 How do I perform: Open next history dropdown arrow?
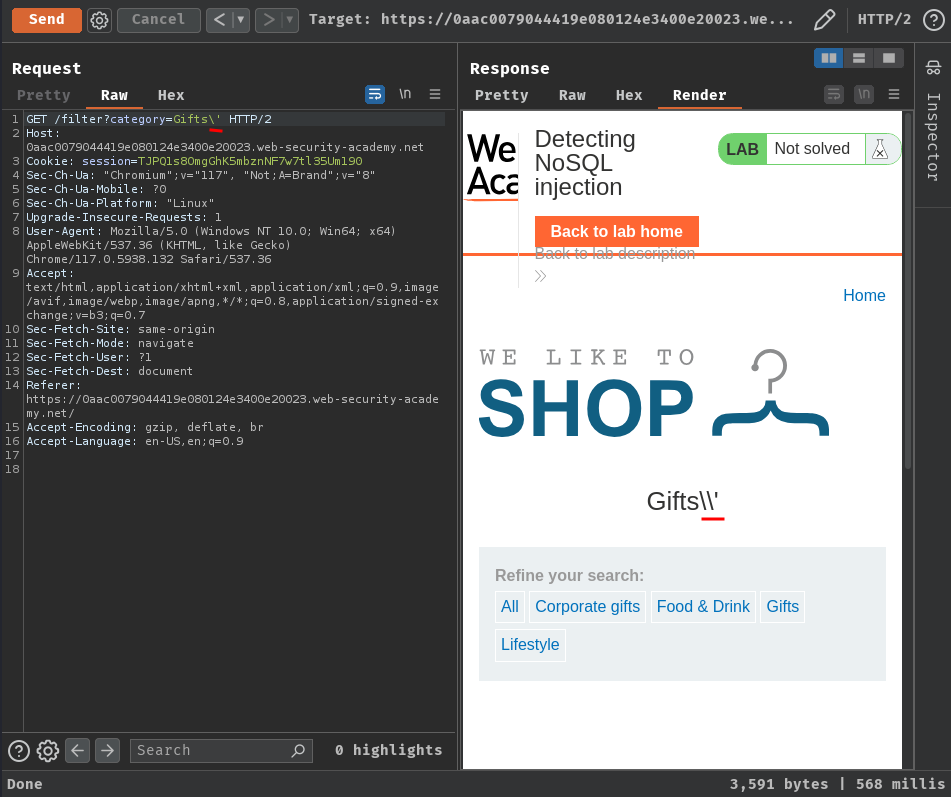pos(290,20)
